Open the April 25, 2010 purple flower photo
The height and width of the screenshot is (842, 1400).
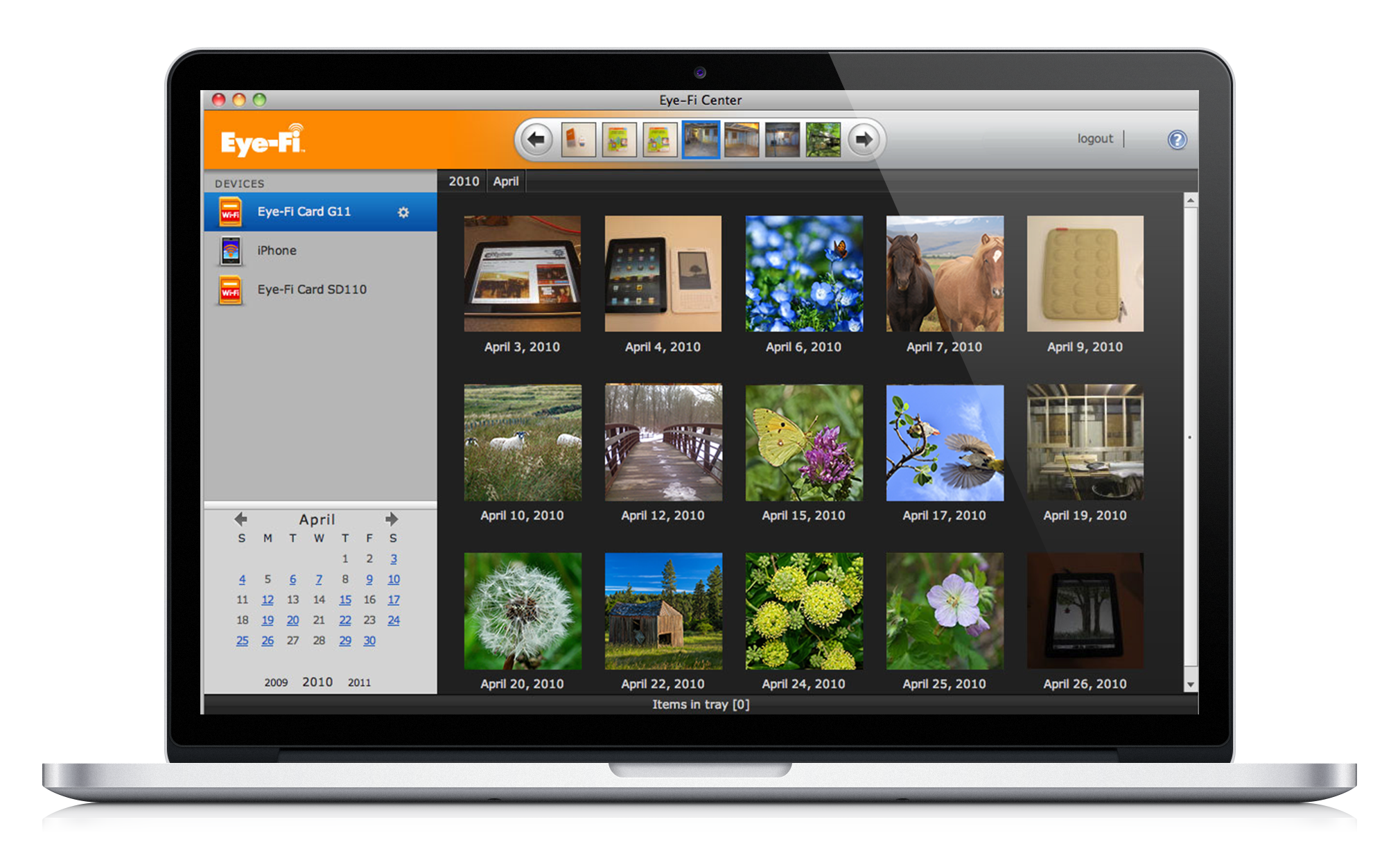click(945, 611)
